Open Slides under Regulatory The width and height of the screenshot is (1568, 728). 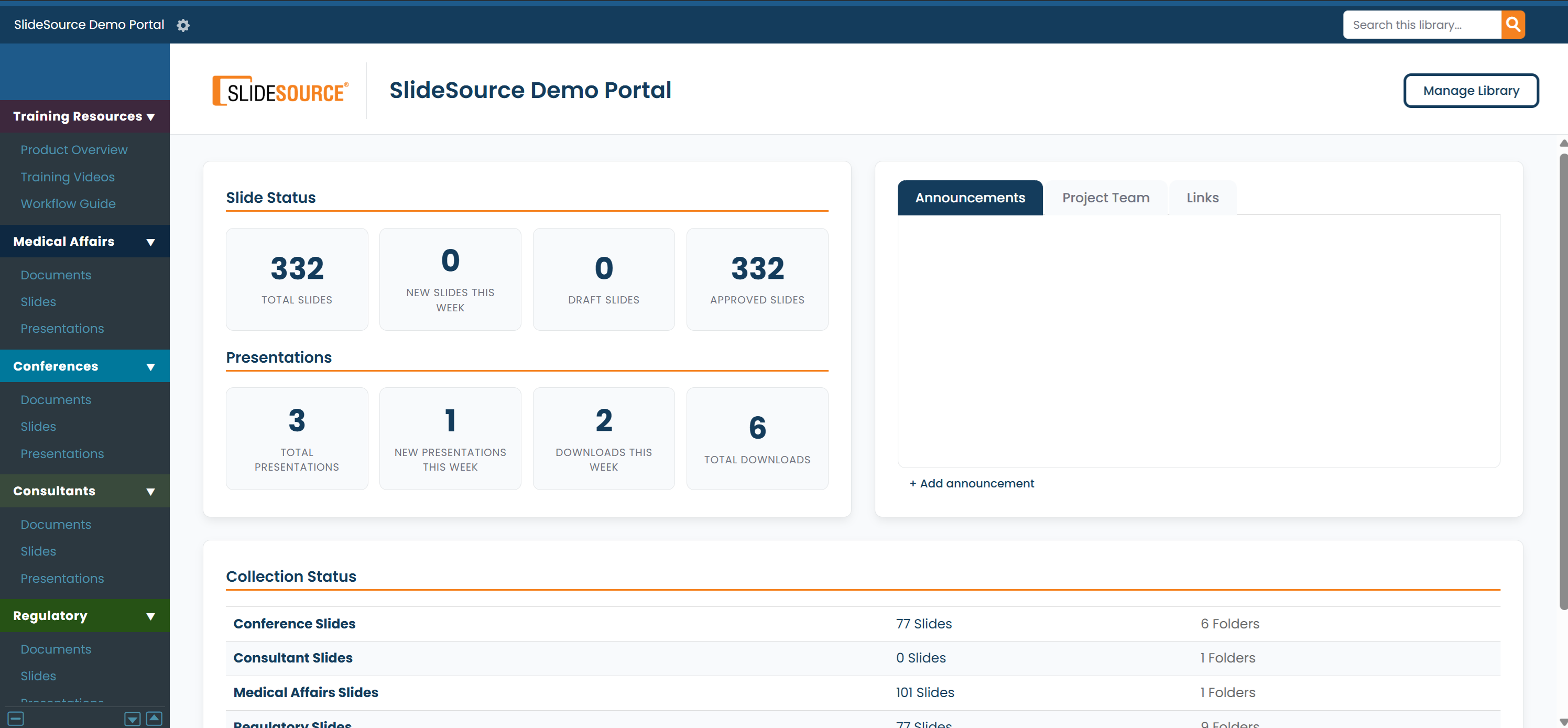[38, 676]
